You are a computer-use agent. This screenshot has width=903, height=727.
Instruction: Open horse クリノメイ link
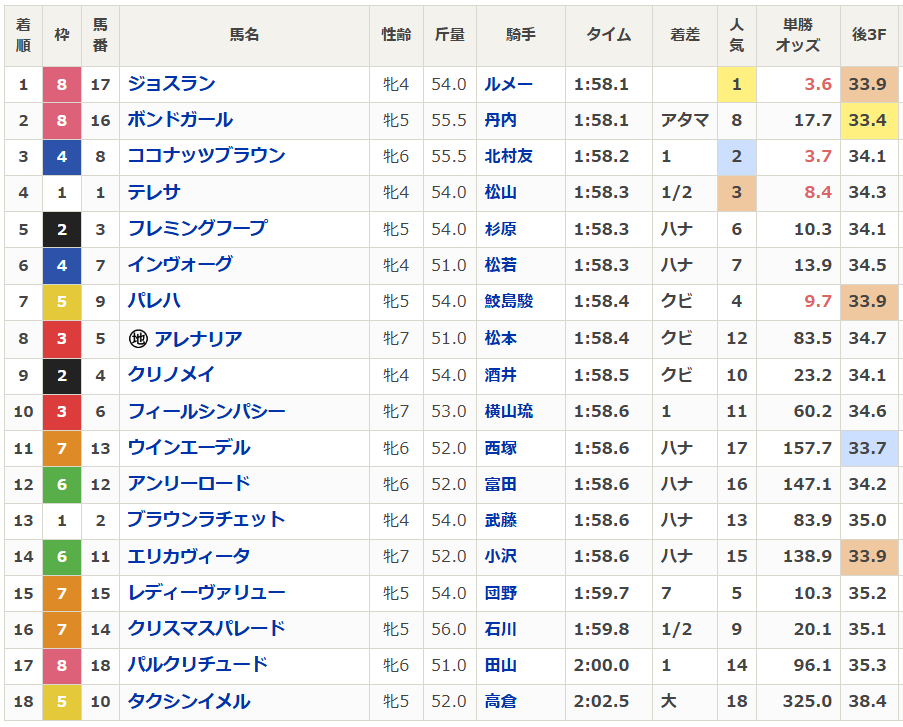(x=171, y=375)
